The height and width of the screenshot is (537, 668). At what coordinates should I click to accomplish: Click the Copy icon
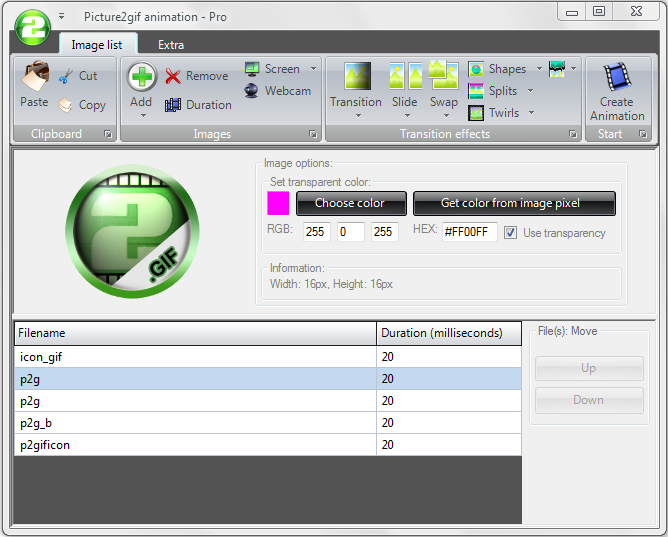[x=66, y=104]
